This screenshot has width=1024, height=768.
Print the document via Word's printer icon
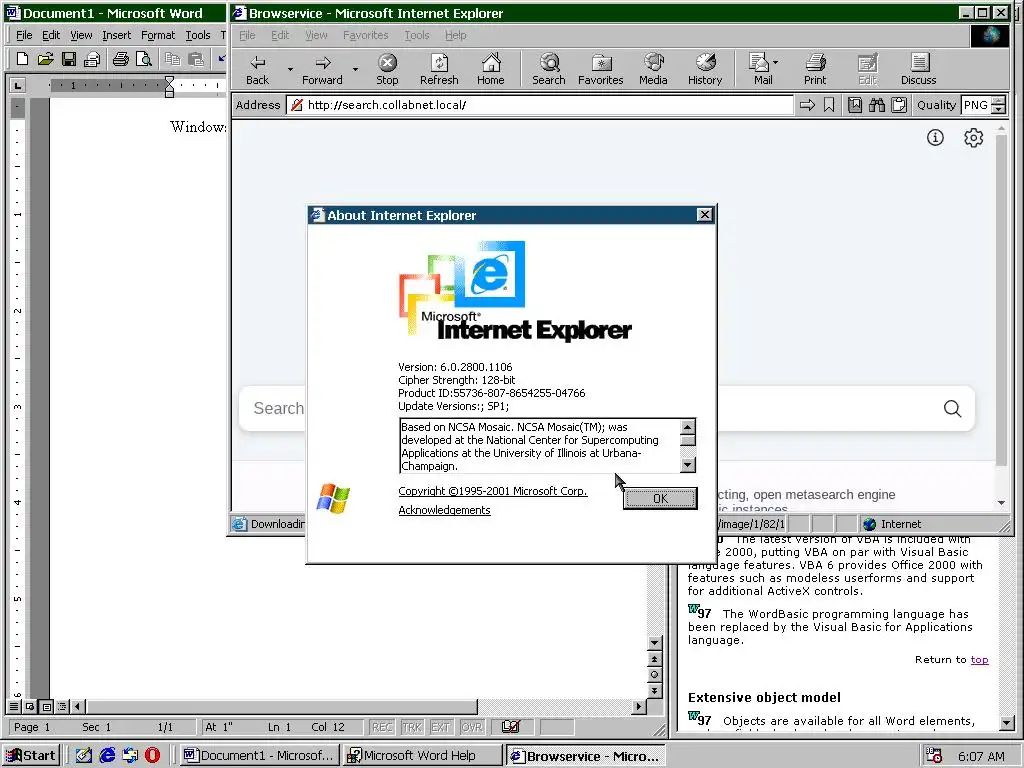pos(120,59)
